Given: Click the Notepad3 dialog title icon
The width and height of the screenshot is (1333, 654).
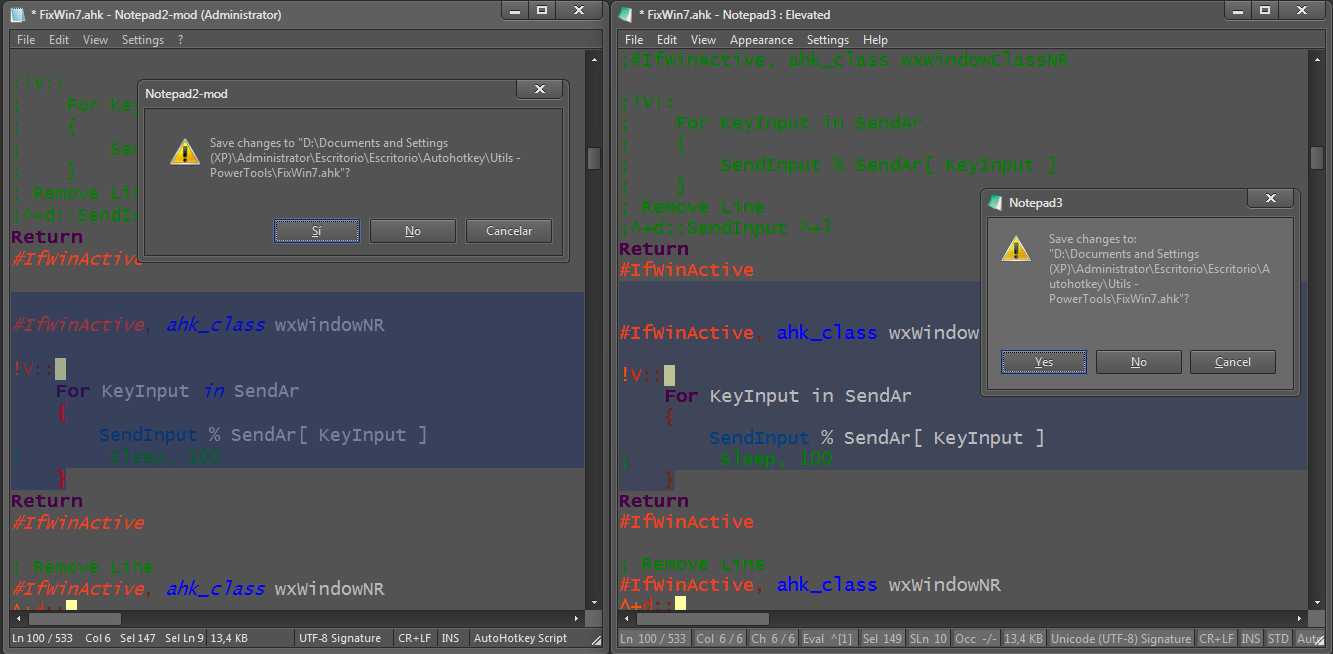Looking at the screenshot, I should pos(996,202).
